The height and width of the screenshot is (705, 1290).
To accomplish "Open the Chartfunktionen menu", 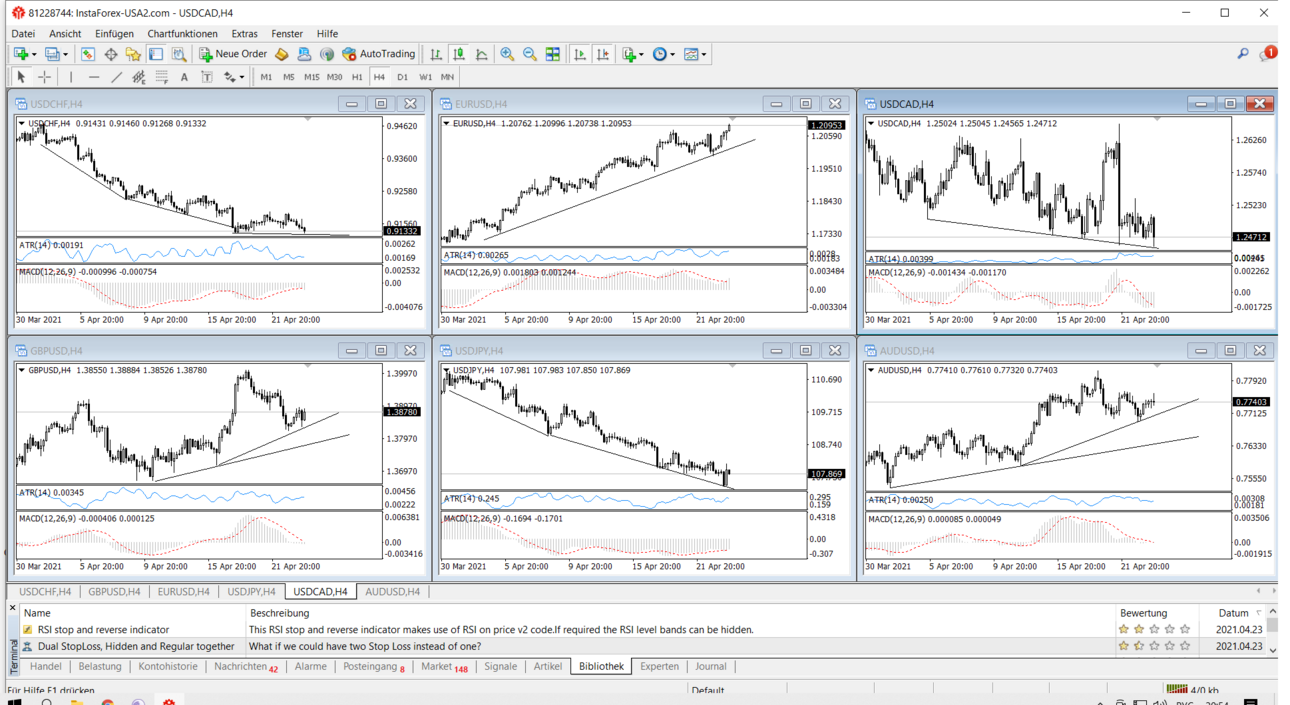I will 182,33.
